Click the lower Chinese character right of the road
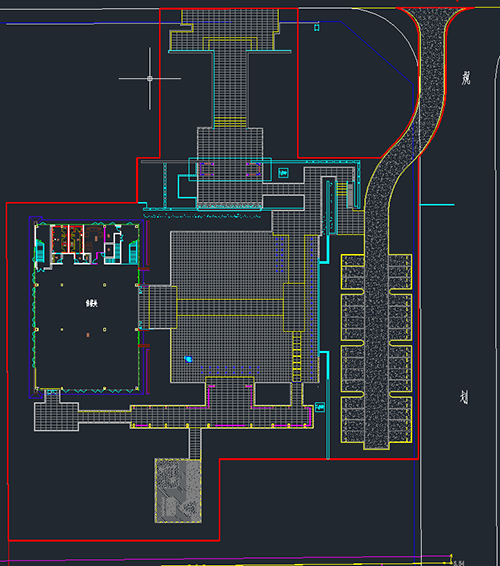500x566 pixels. 464,397
